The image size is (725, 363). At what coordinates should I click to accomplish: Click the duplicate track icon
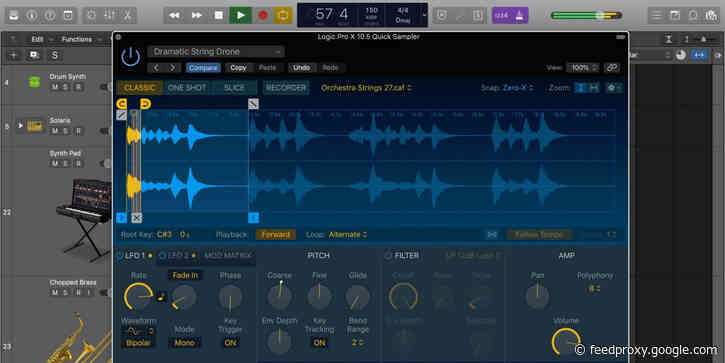[x=34, y=55]
